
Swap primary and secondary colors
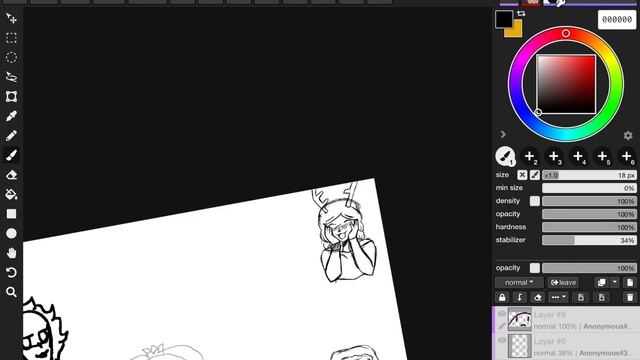click(x=521, y=13)
